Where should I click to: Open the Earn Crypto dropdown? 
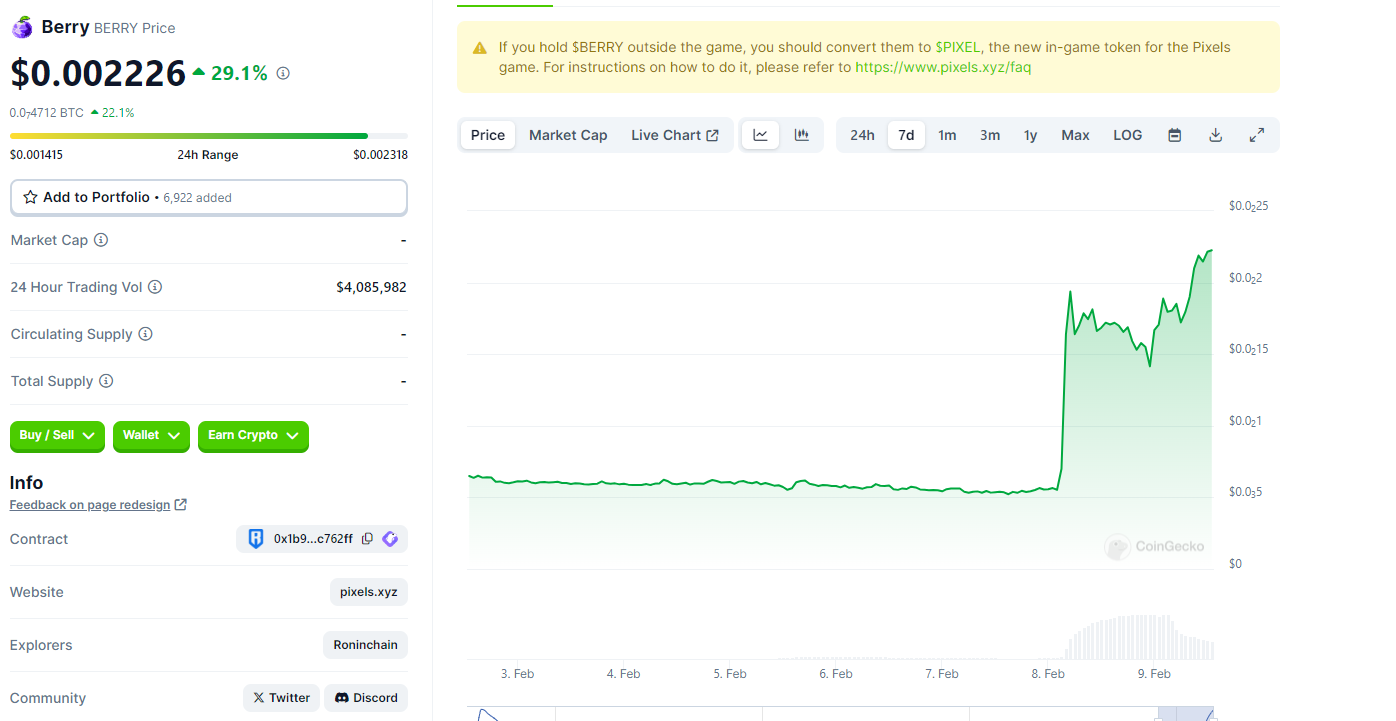tap(253, 436)
